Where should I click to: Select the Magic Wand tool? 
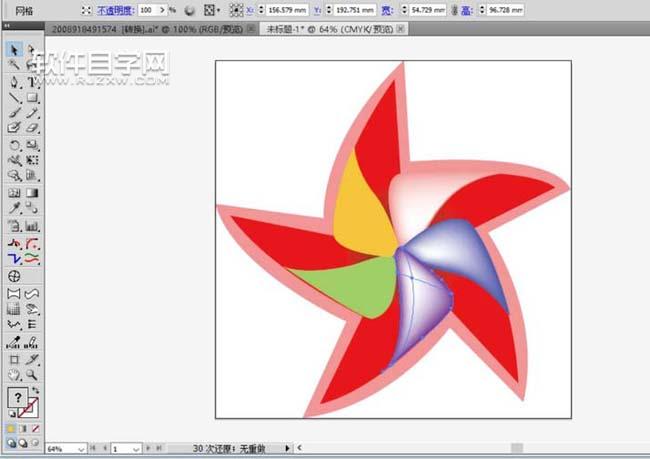[x=15, y=65]
